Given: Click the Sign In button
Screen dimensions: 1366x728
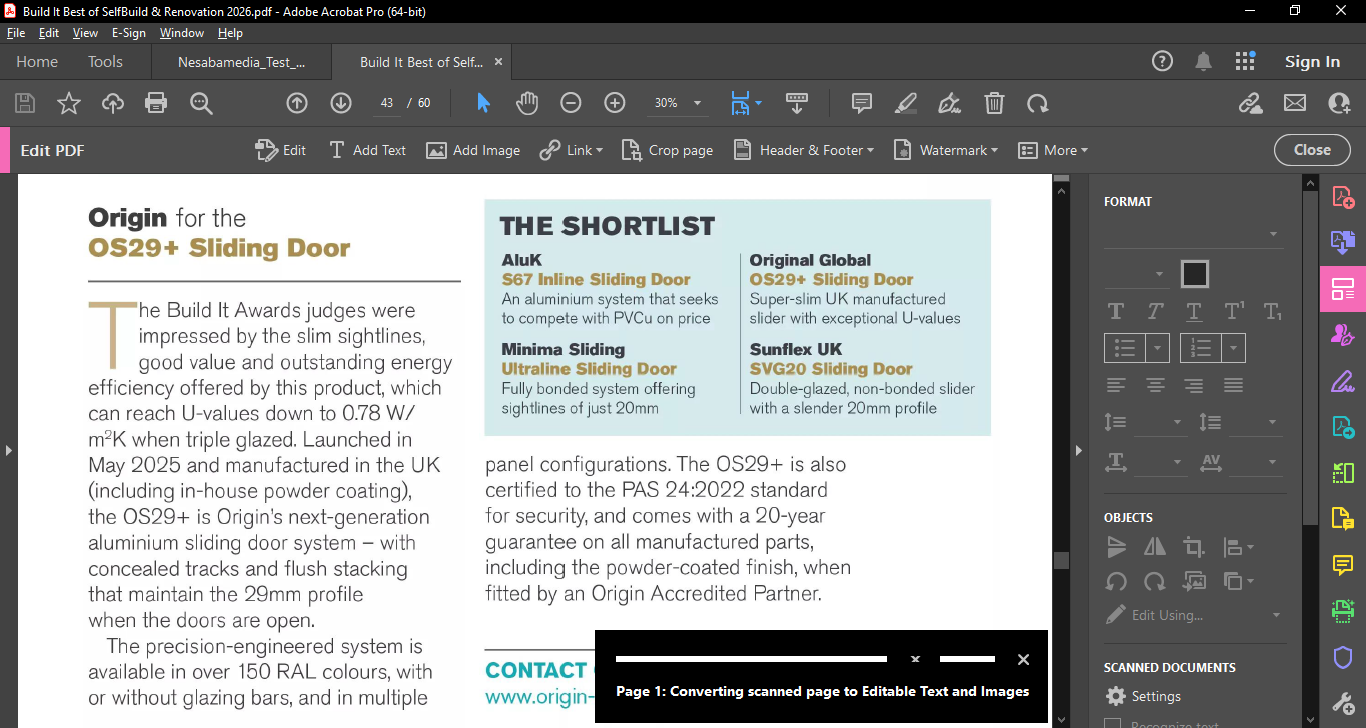Looking at the screenshot, I should point(1312,62).
